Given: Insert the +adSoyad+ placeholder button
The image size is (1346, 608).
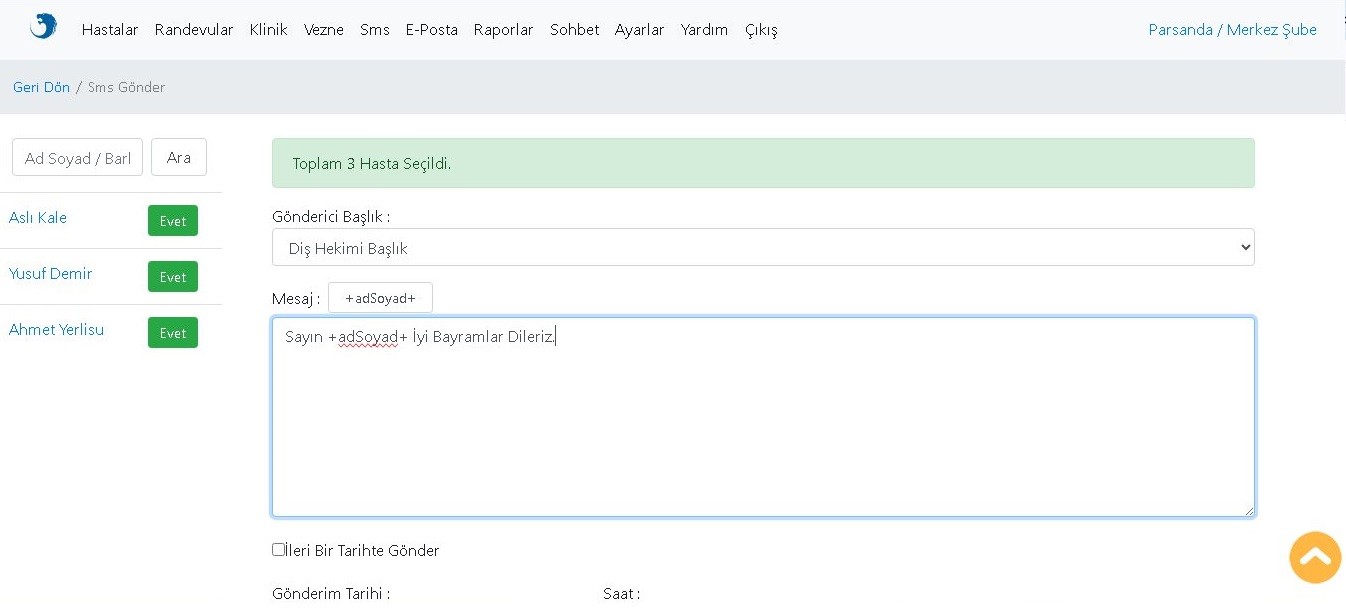Looking at the screenshot, I should click(380, 298).
